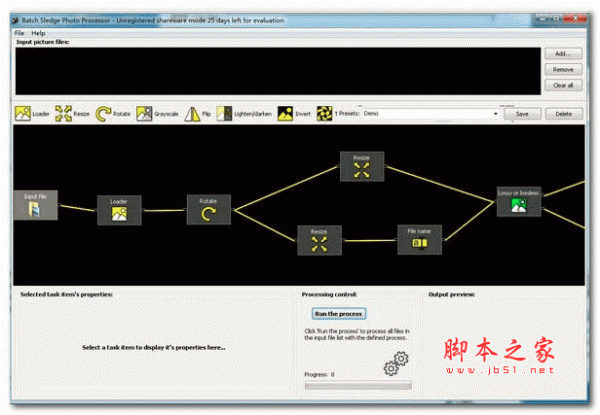This screenshot has width=600, height=415.
Task: Select the Loader node in graph
Action: [x=119, y=209]
